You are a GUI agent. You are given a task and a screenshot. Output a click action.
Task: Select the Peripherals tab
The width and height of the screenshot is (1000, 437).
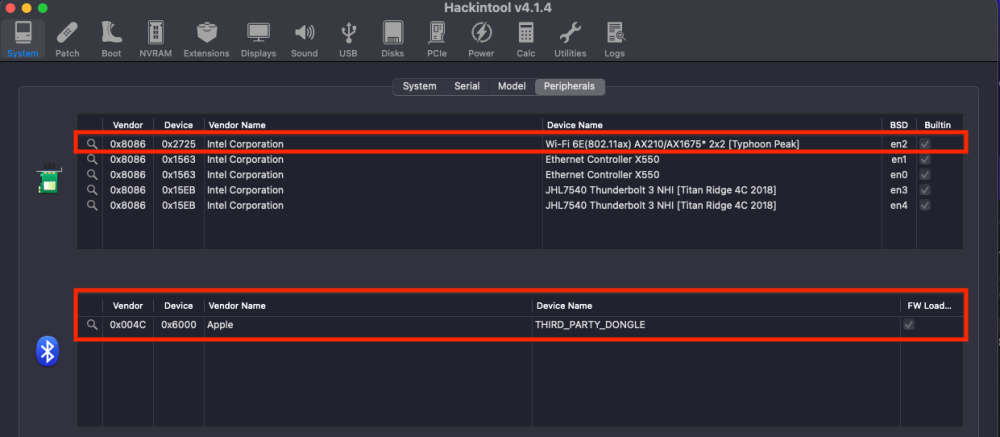tap(569, 86)
